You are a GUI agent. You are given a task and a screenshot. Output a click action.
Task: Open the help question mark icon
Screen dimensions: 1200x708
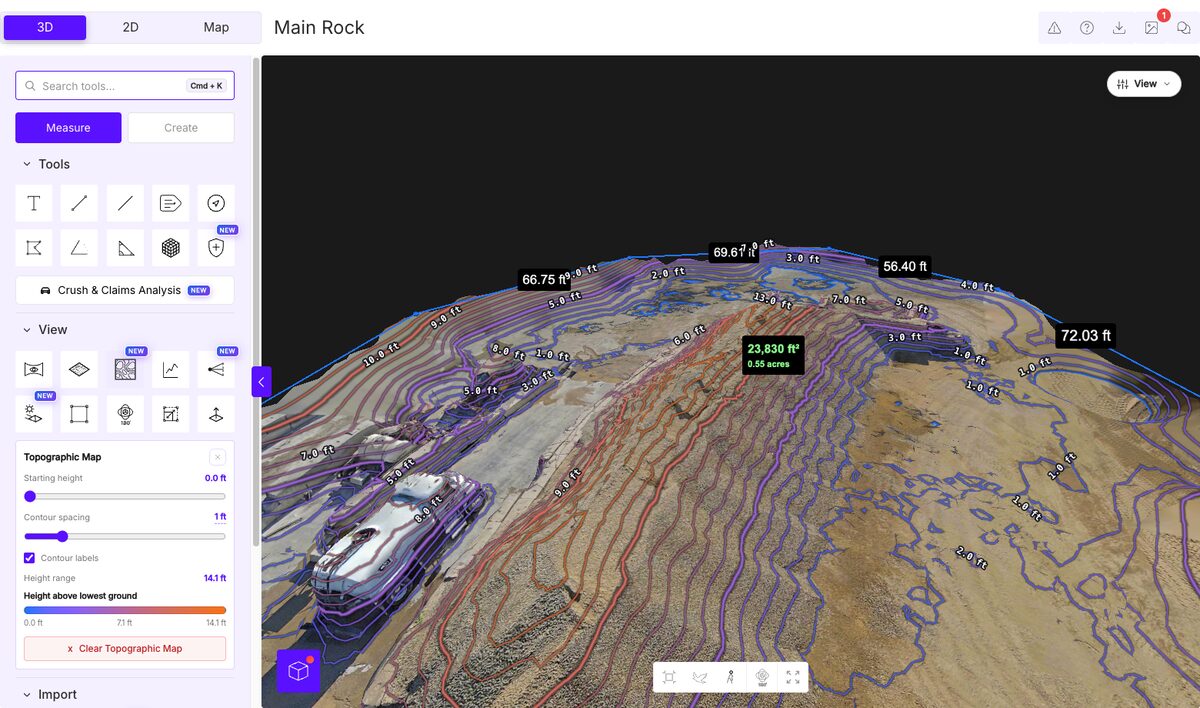pos(1086,28)
